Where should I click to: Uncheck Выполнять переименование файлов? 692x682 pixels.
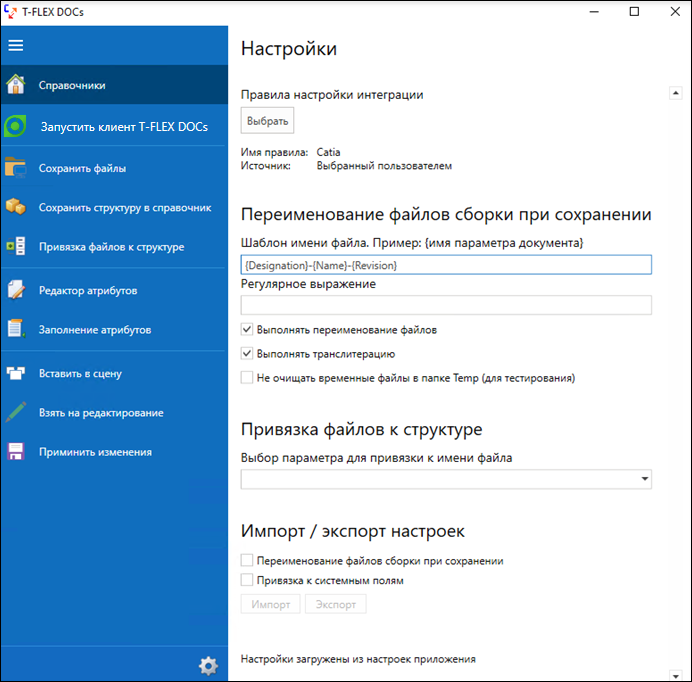click(247, 329)
